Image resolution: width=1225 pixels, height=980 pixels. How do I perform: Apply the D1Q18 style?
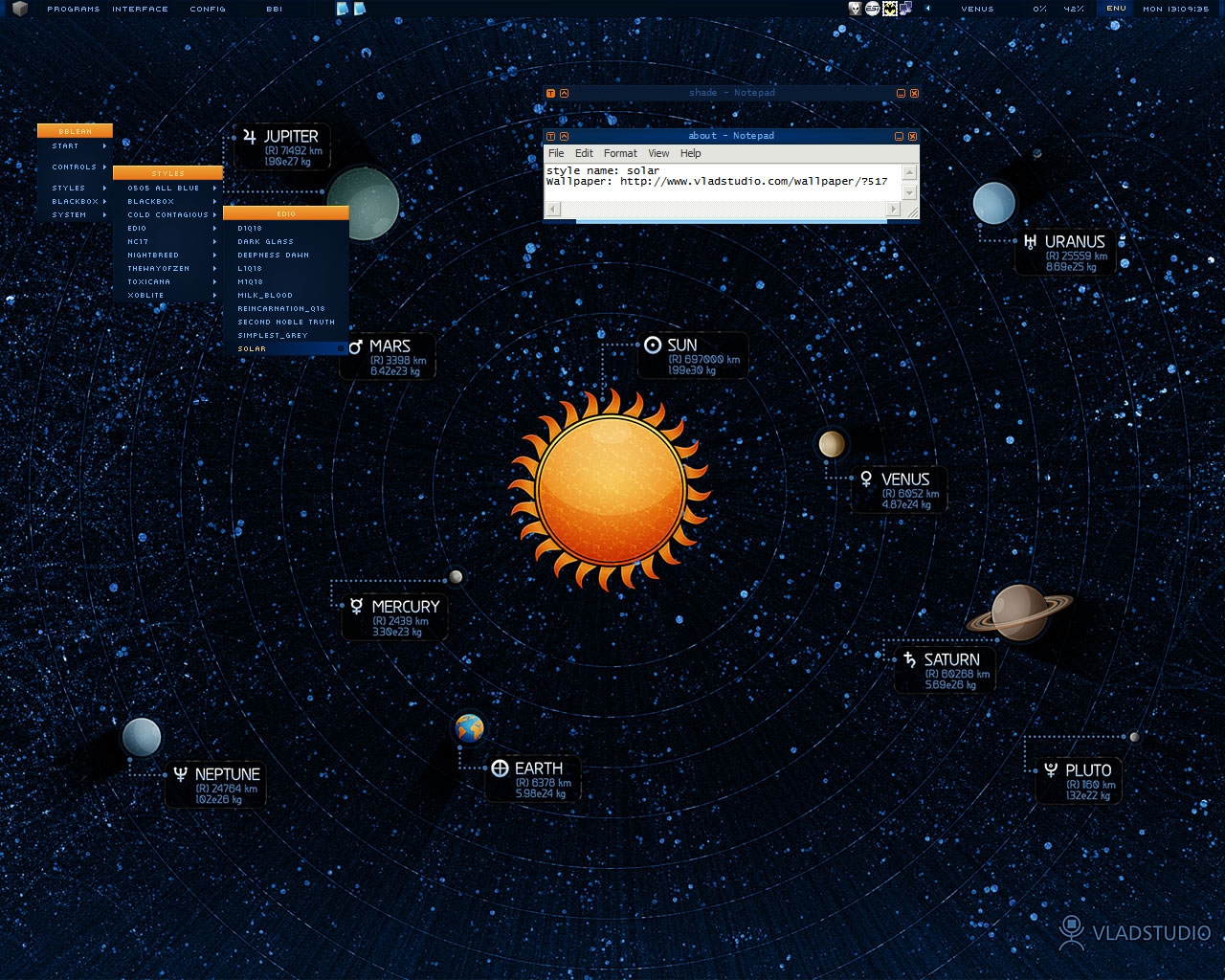(x=286, y=229)
